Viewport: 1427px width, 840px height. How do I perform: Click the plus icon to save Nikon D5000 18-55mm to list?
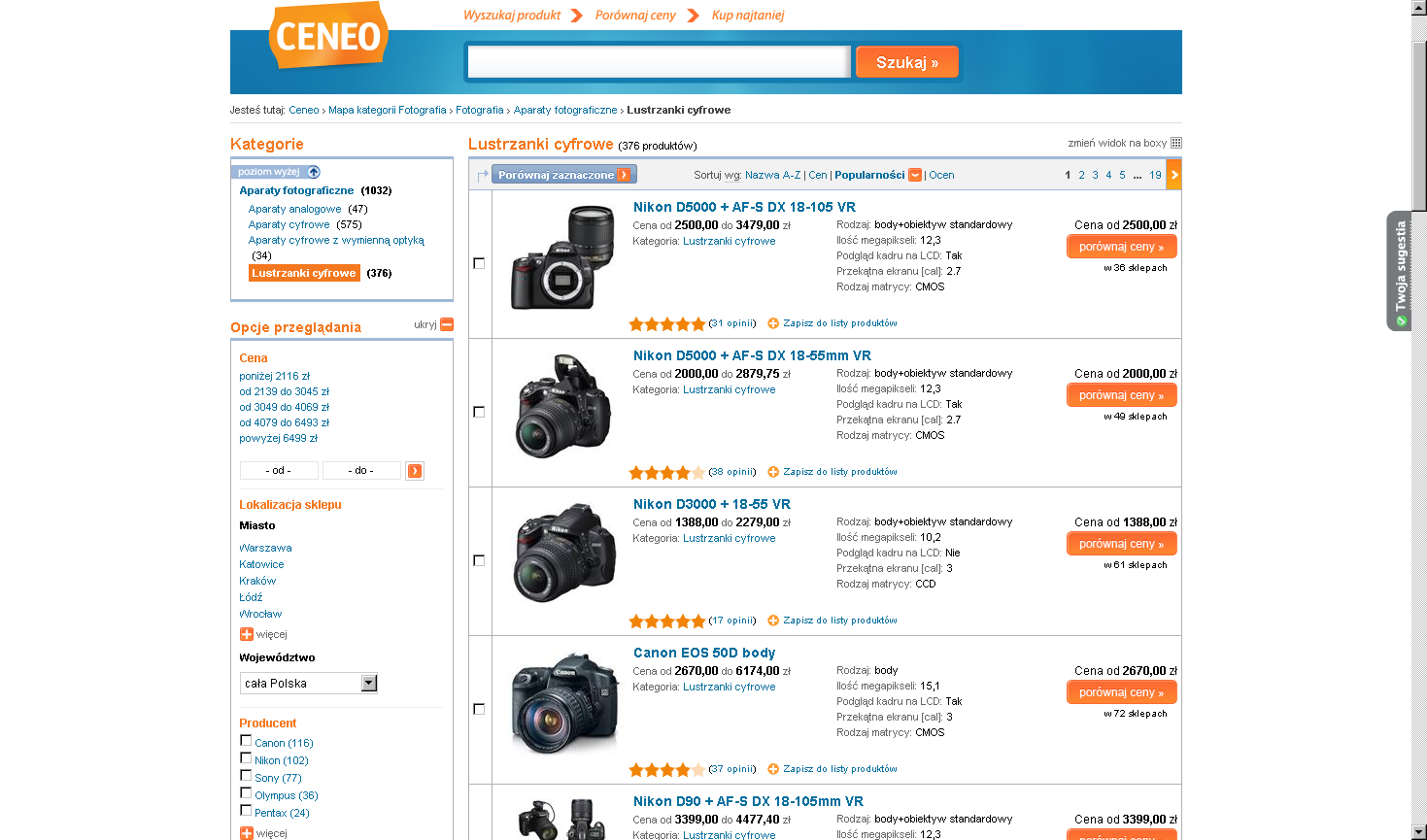[x=773, y=472]
